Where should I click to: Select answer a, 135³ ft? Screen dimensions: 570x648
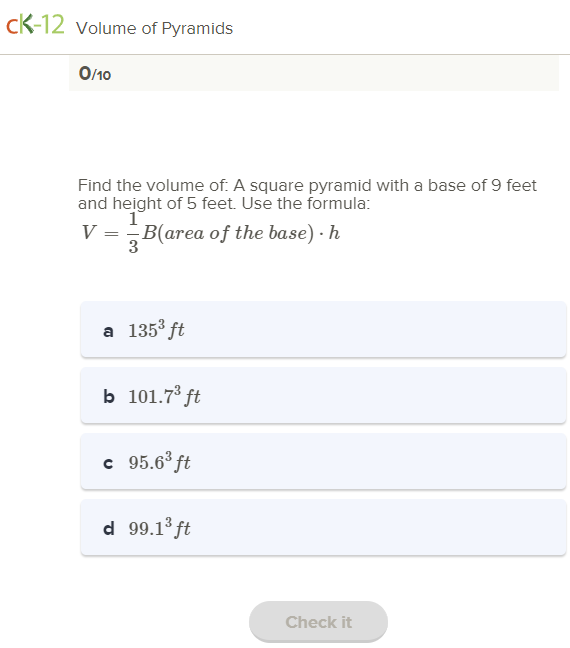323,329
